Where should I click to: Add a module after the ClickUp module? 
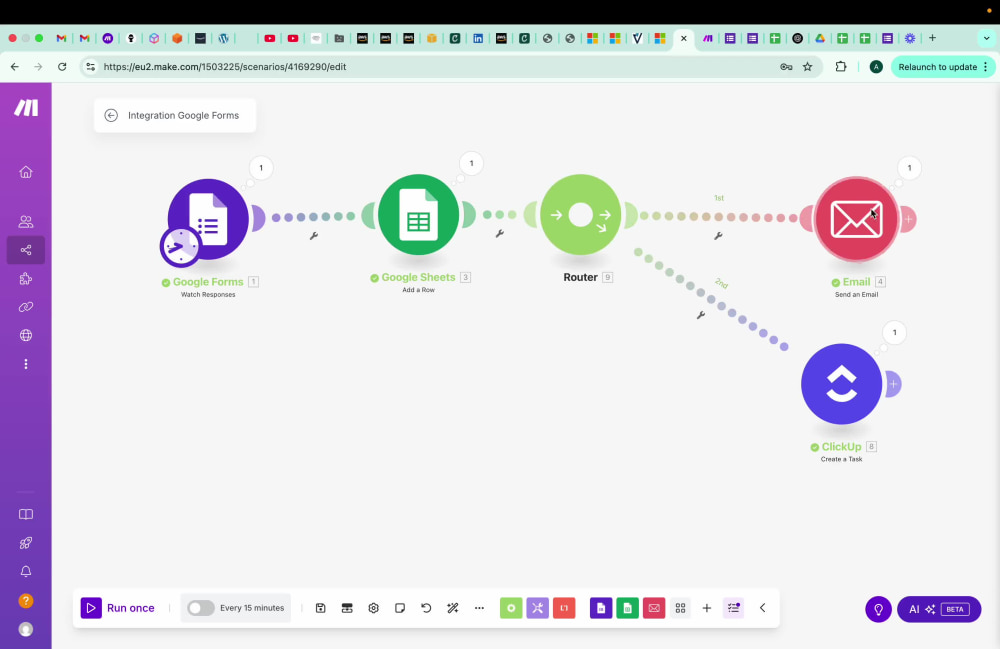[893, 384]
